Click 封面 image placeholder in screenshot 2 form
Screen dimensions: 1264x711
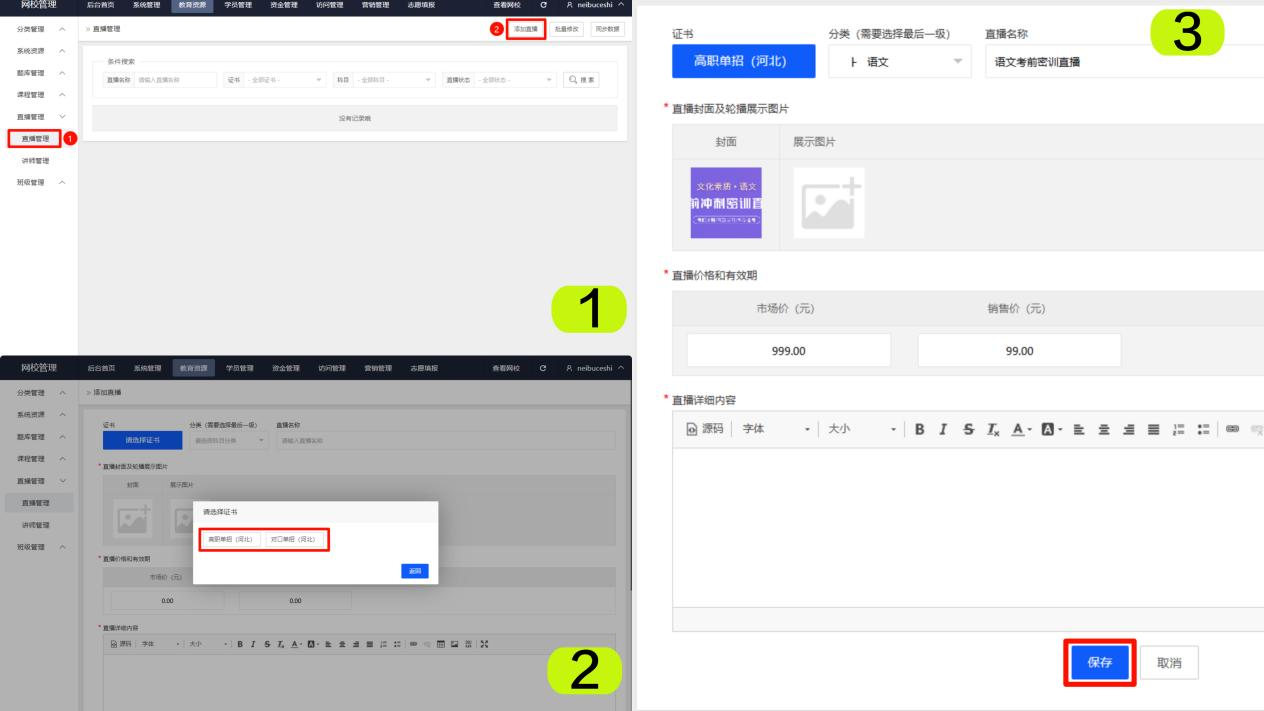pos(133,519)
